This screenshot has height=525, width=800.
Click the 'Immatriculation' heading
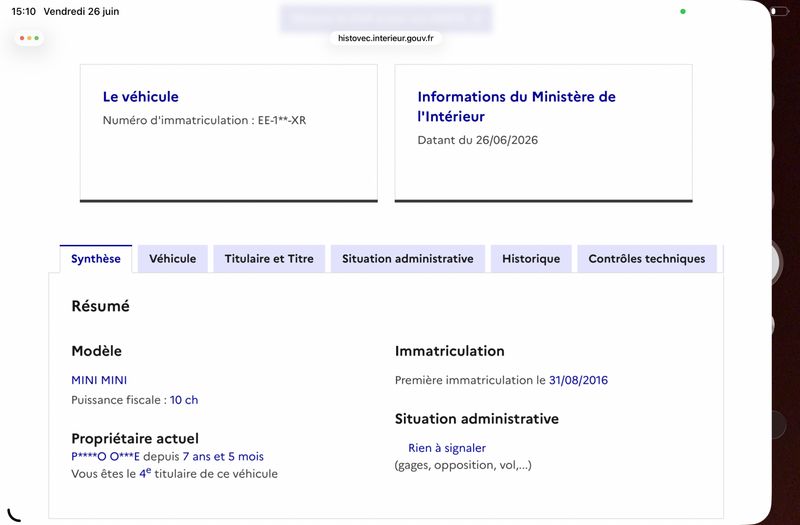coord(449,351)
